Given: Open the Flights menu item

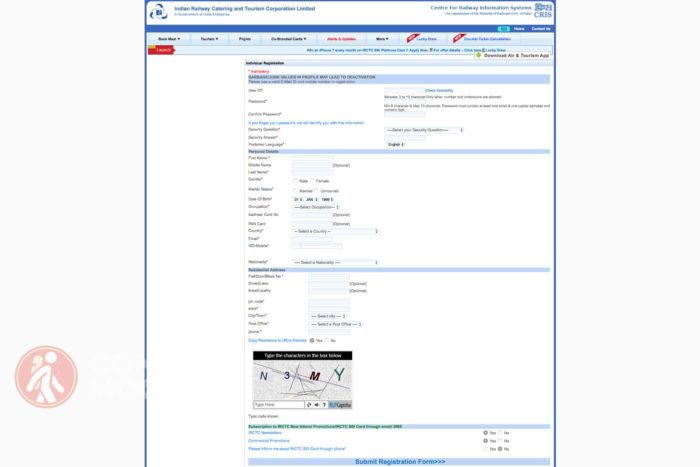Looking at the screenshot, I should click(245, 39).
